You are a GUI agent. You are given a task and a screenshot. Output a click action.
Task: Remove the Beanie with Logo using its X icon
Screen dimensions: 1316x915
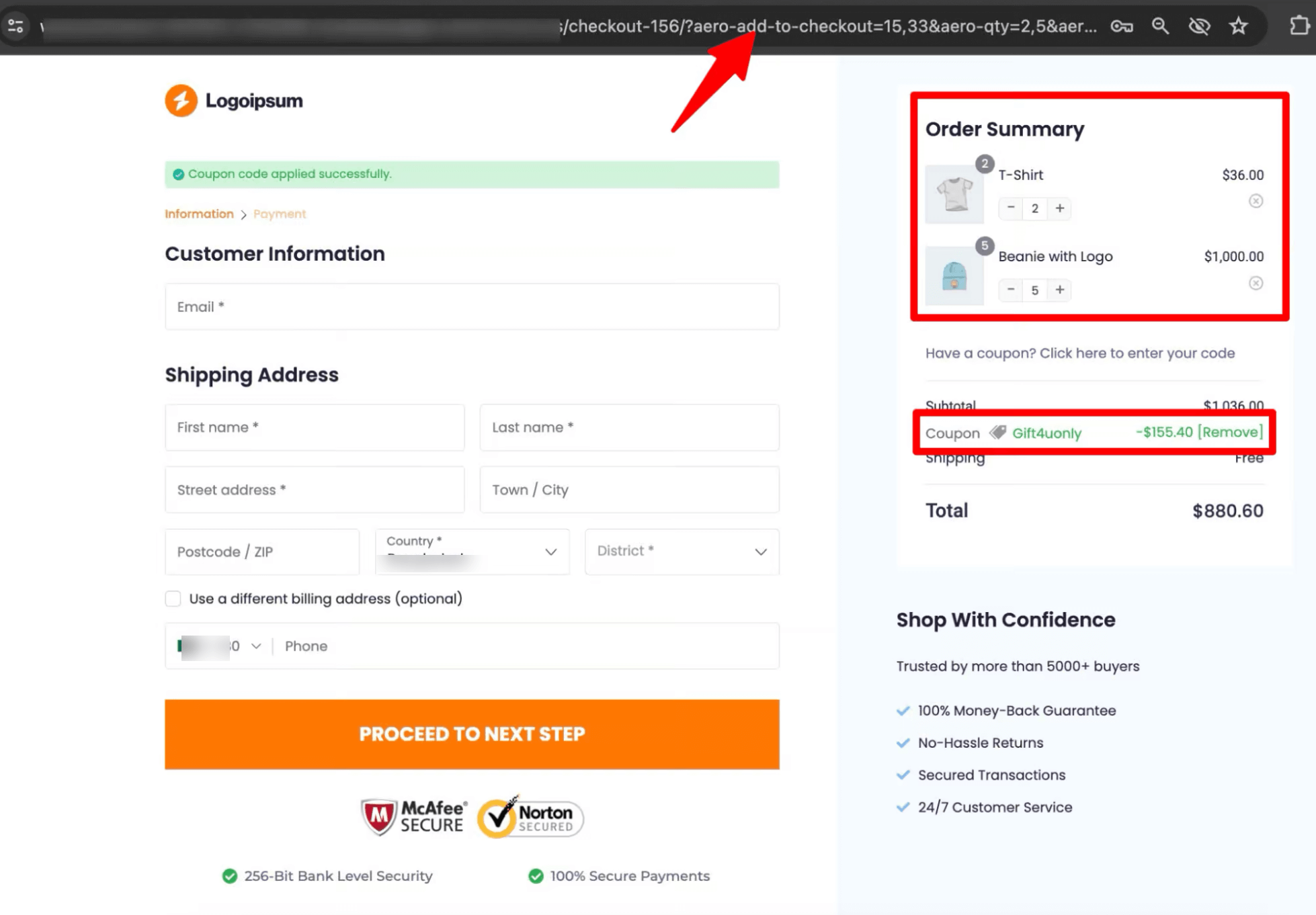[1256, 283]
